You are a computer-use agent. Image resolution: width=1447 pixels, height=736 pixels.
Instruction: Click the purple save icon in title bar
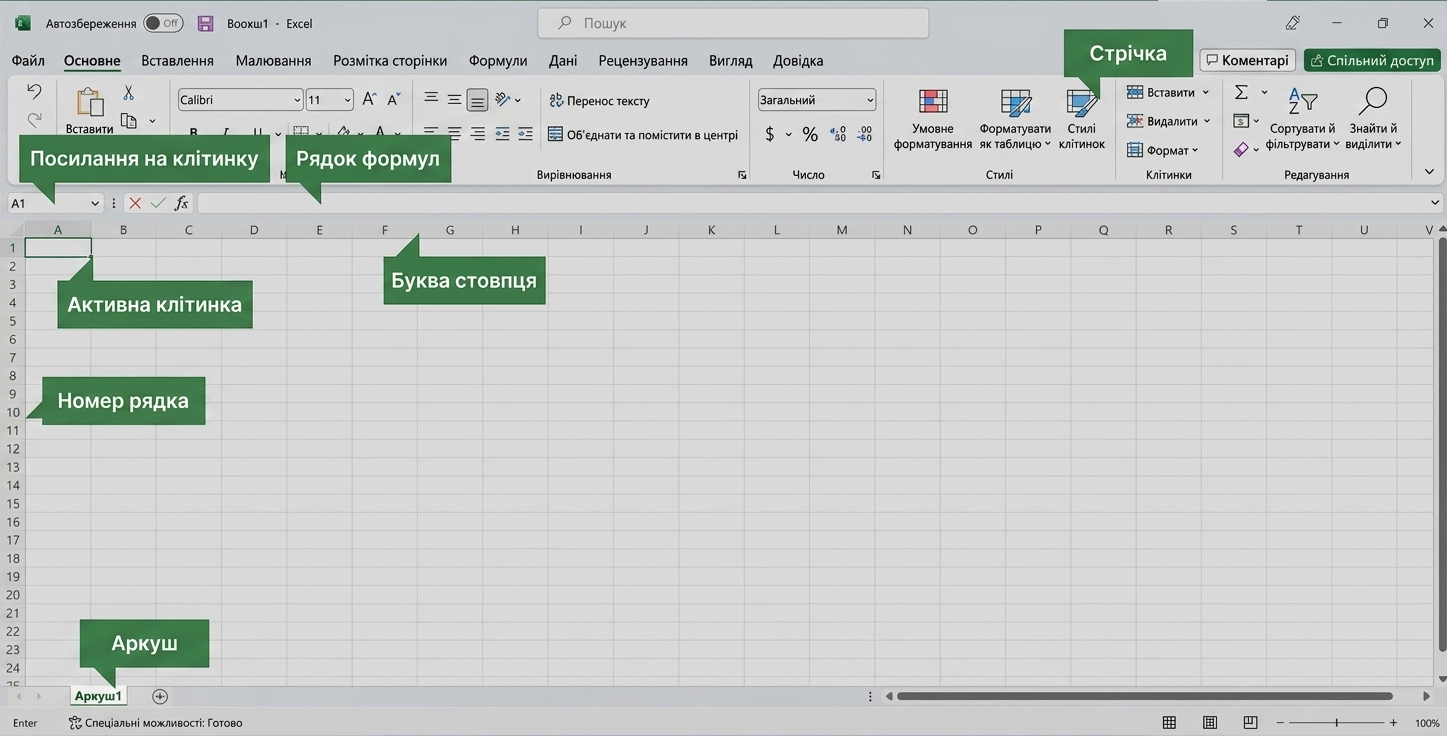click(206, 23)
